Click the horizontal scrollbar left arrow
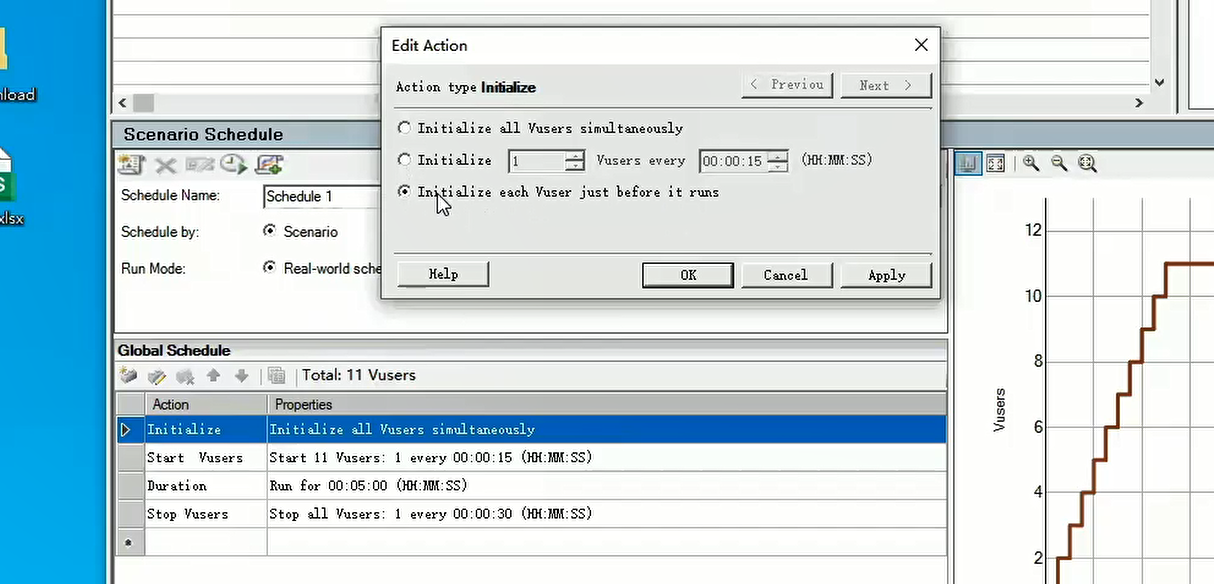 [x=122, y=102]
